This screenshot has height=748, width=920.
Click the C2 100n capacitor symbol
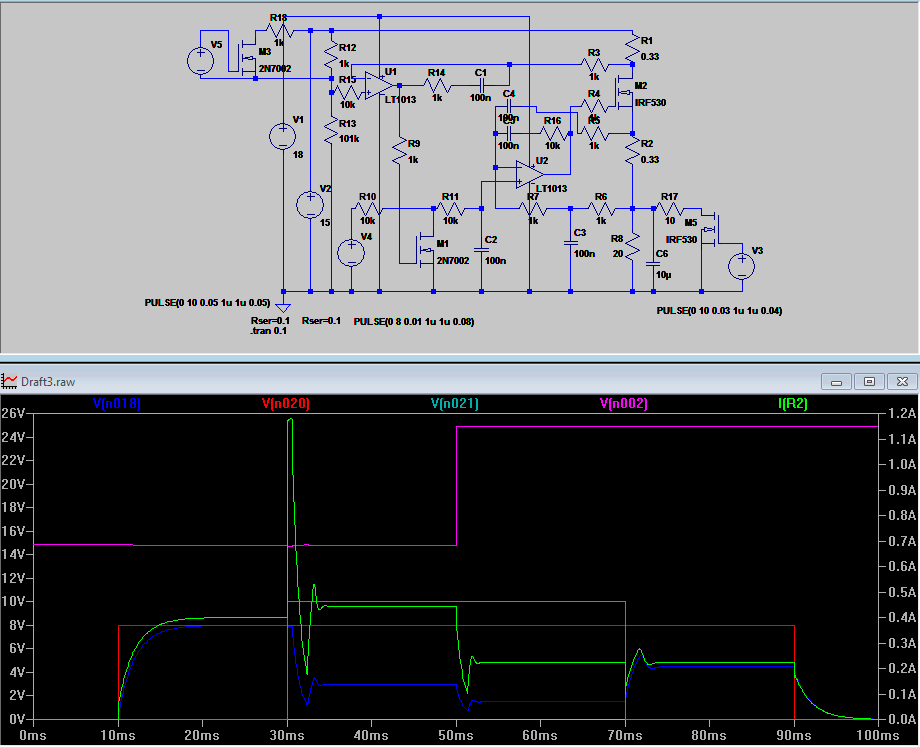coord(481,250)
